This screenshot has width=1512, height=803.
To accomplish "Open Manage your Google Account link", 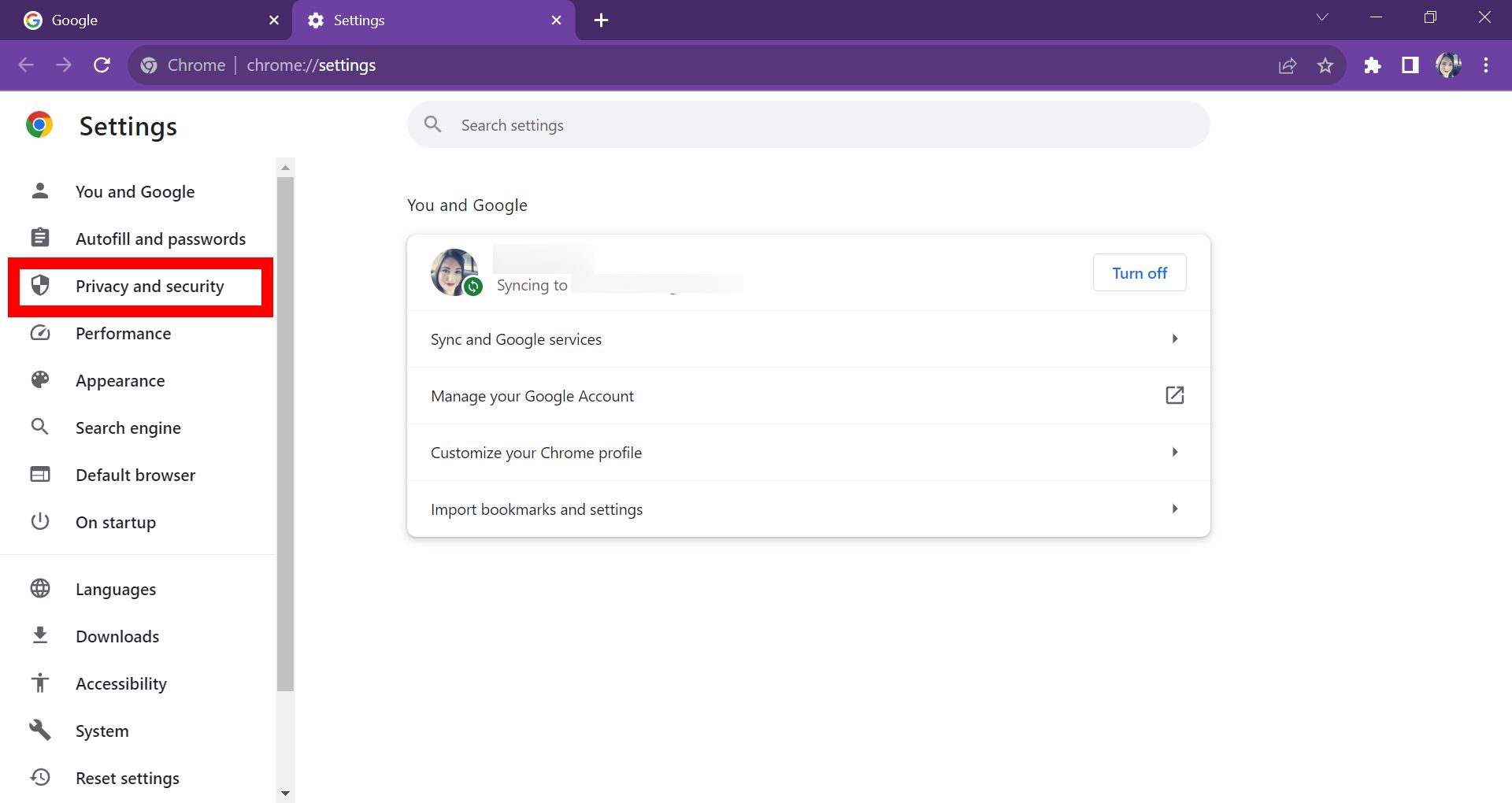I will coord(808,396).
